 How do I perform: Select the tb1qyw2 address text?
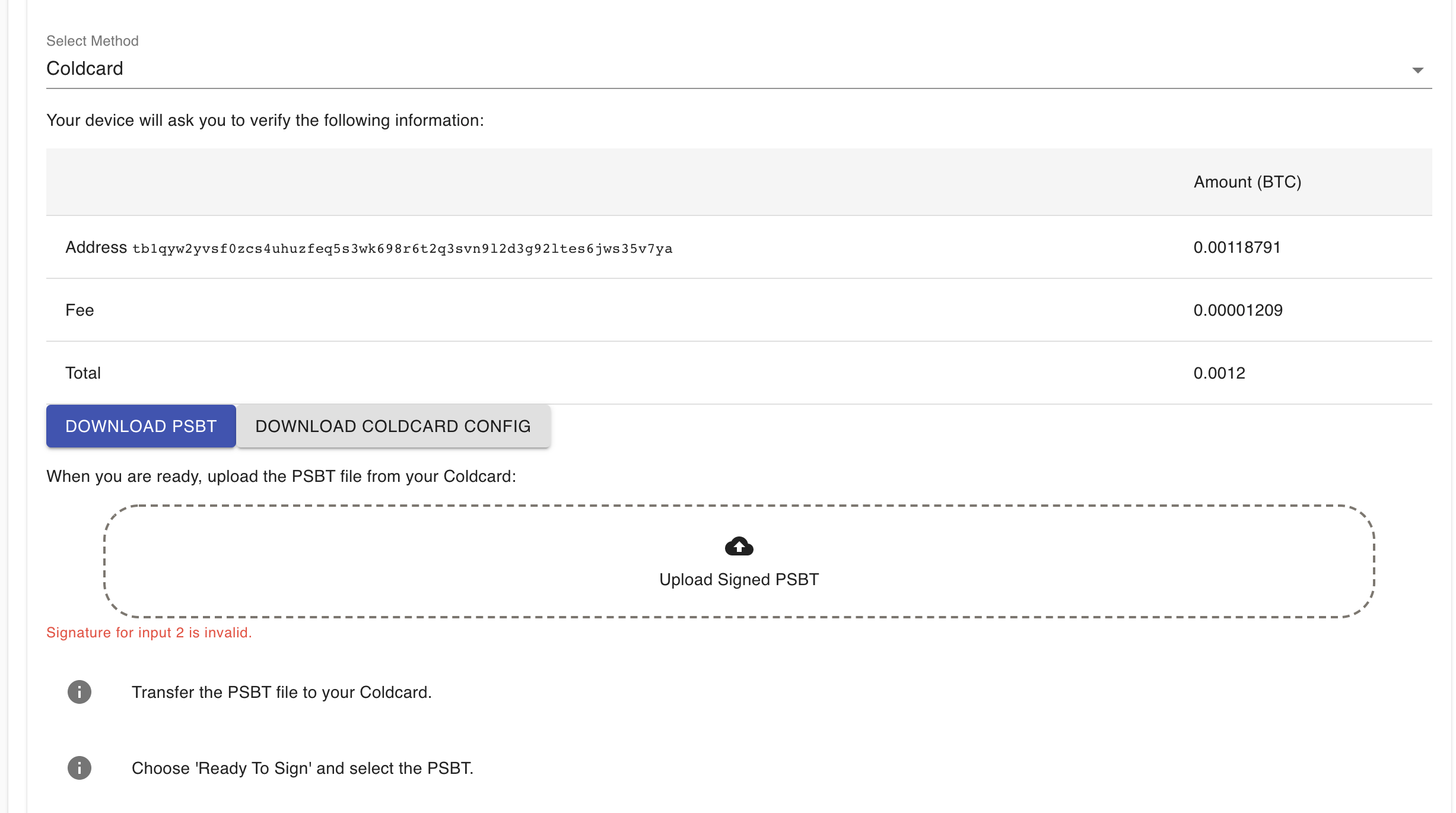(x=402, y=249)
